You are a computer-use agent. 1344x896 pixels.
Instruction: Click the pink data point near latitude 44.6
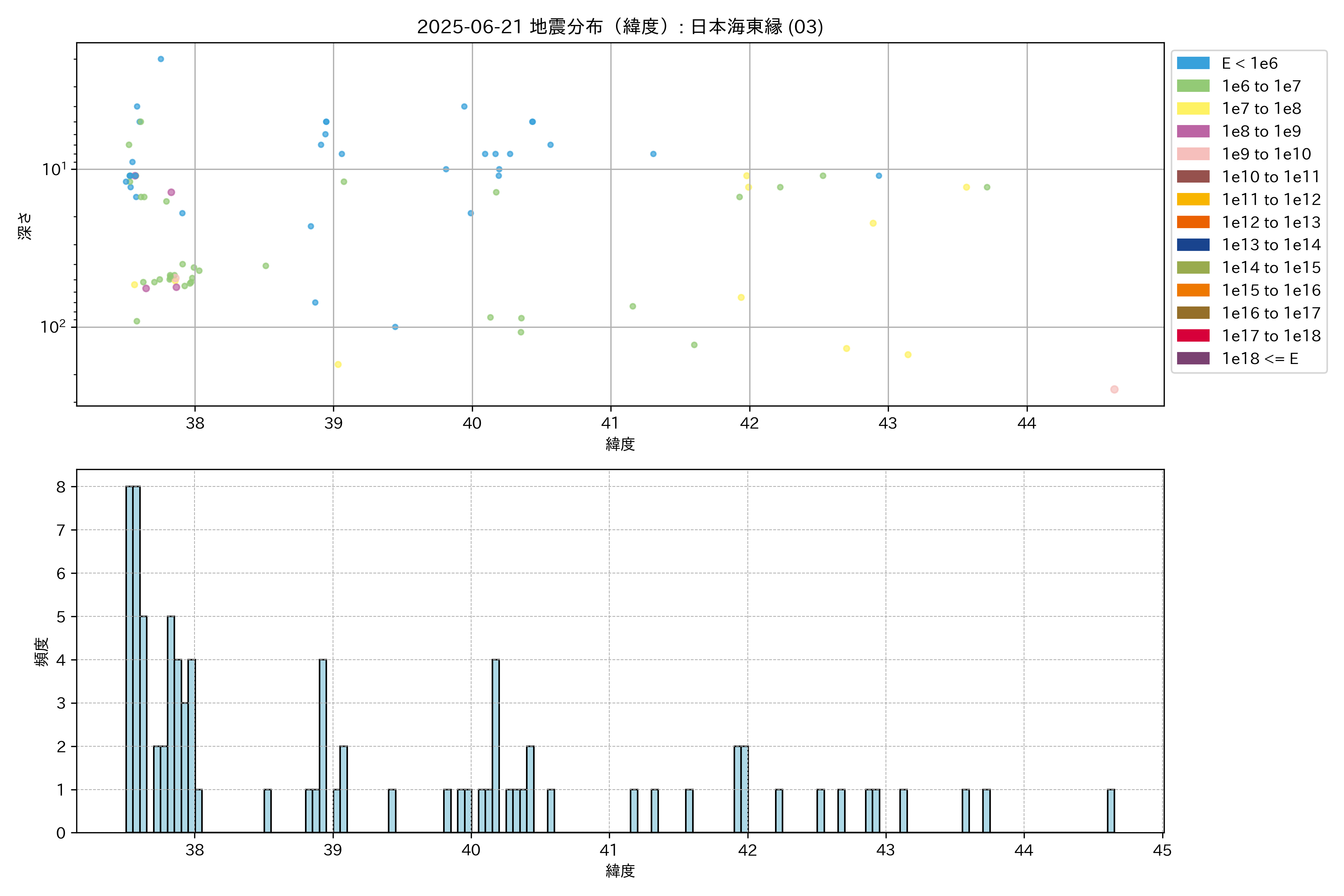click(x=1114, y=389)
